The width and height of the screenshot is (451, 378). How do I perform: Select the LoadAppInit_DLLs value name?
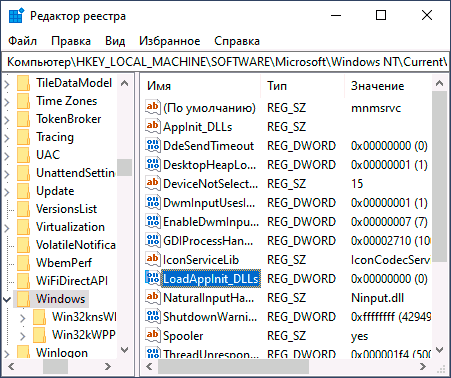211,279
